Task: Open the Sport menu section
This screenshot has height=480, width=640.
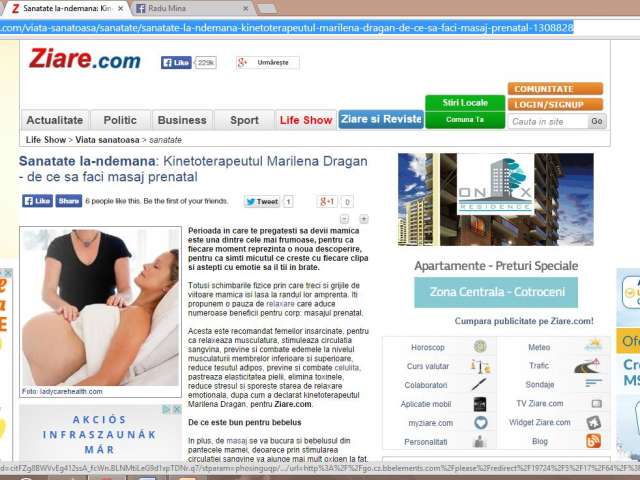Action: [x=244, y=120]
